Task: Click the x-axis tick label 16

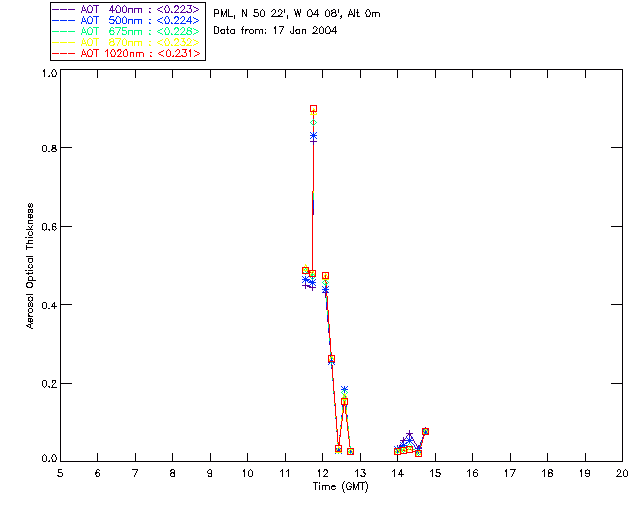Action: point(473,473)
